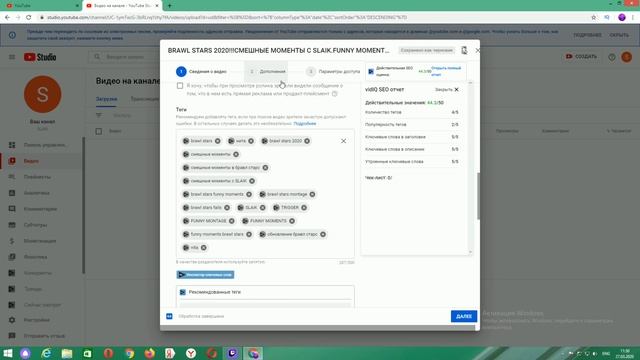
Task: Click the vidIQ panel scroll-down arrow
Action: (470, 252)
